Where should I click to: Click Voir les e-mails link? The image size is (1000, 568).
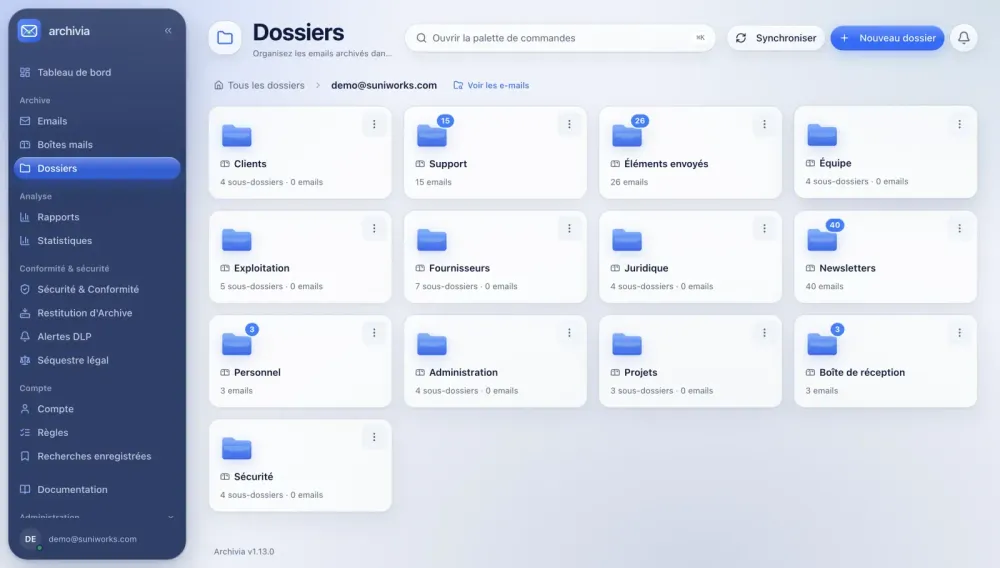491,85
